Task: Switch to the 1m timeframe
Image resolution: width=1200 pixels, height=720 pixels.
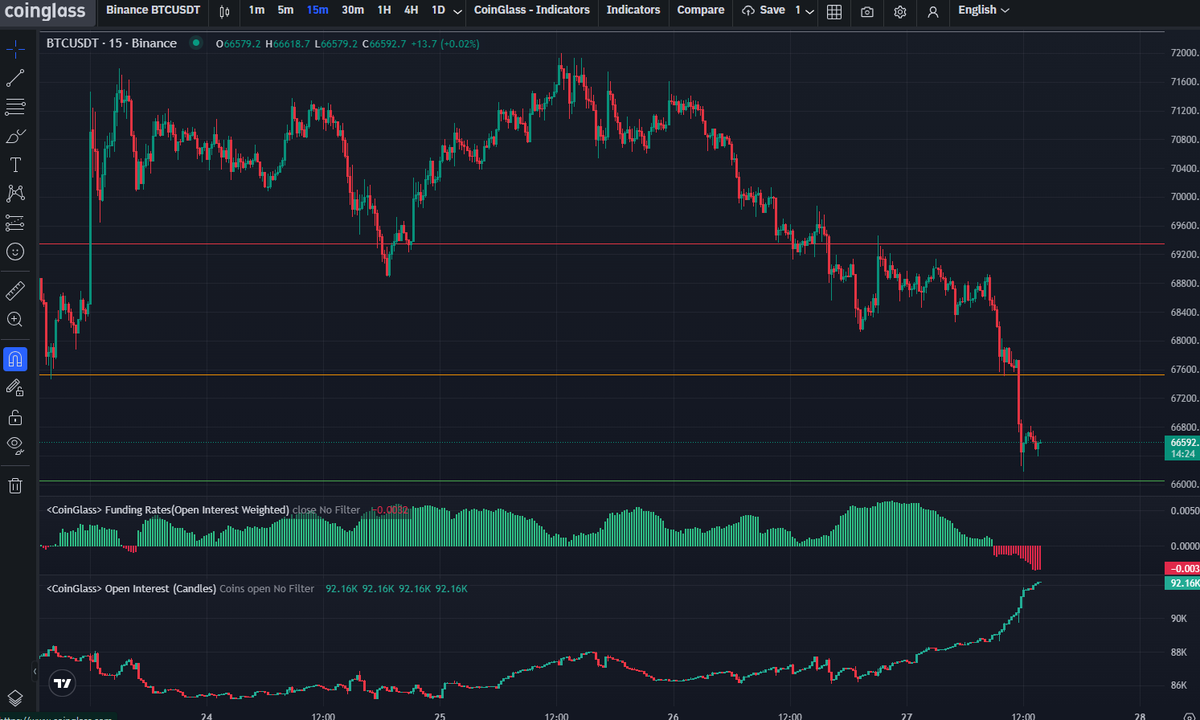Action: pyautogui.click(x=257, y=10)
